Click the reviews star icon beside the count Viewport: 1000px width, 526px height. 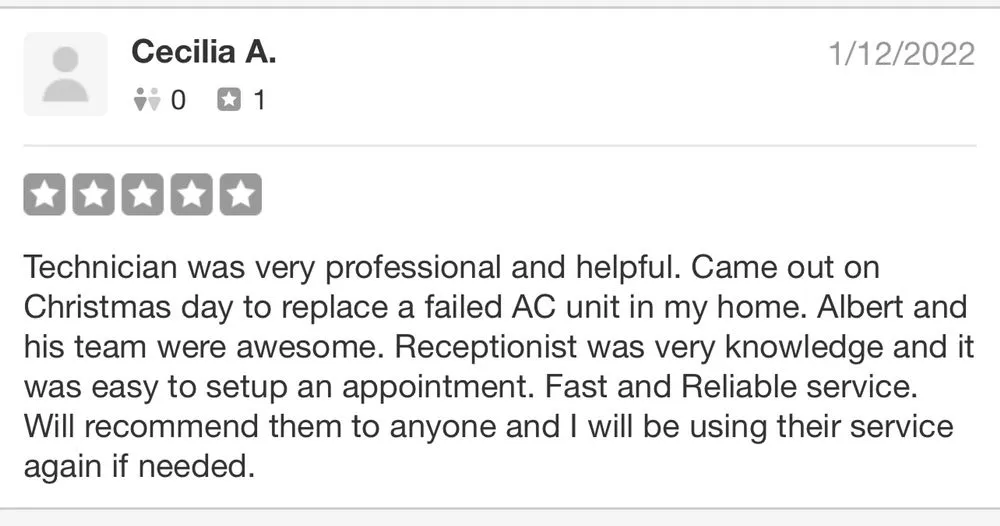tap(230, 100)
